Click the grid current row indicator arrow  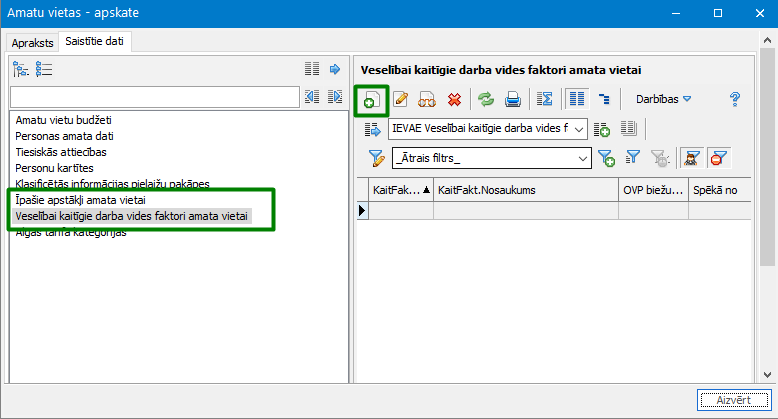pos(363,210)
